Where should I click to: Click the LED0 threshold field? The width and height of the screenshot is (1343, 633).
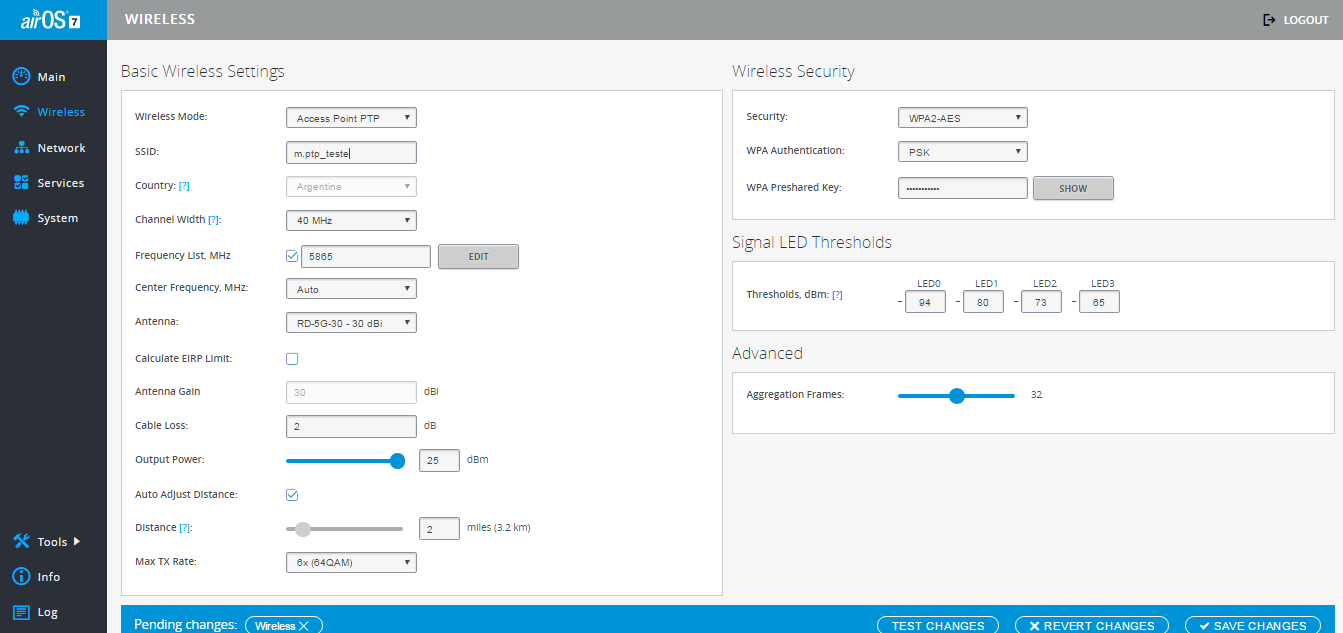[925, 302]
